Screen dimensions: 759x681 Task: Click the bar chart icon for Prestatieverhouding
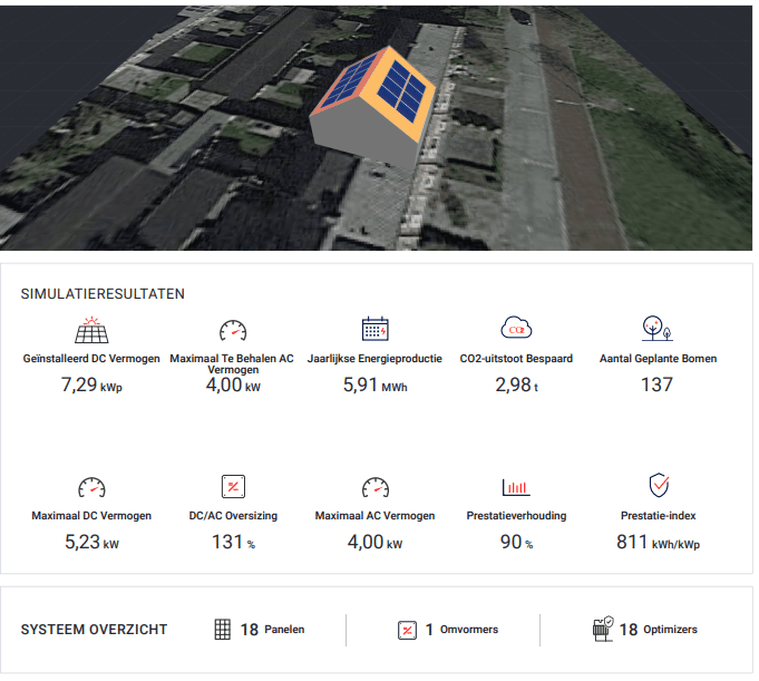516,487
